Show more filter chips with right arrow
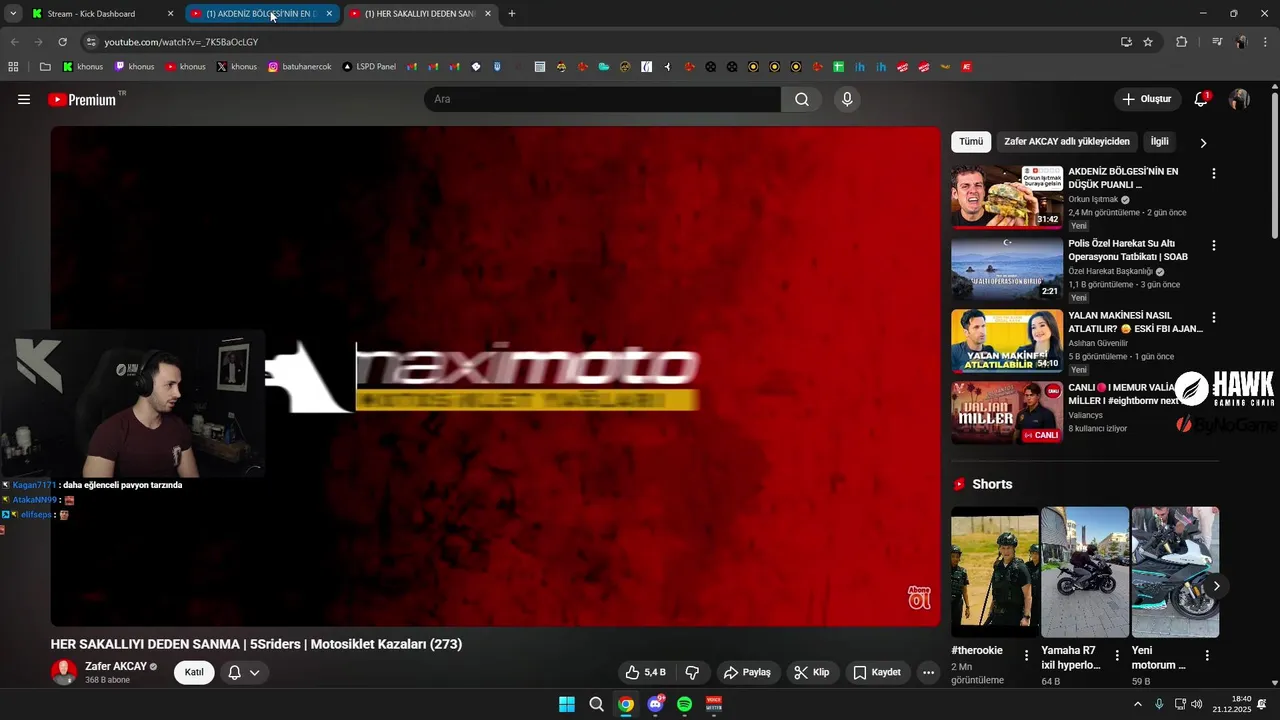 click(x=1203, y=143)
